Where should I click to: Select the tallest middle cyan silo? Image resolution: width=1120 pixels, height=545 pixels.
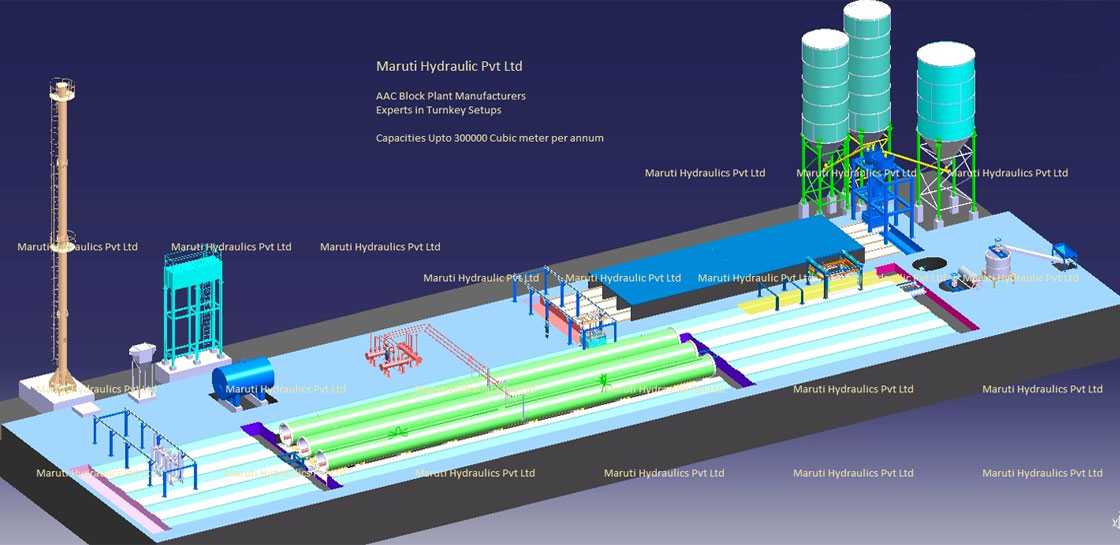tap(866, 60)
